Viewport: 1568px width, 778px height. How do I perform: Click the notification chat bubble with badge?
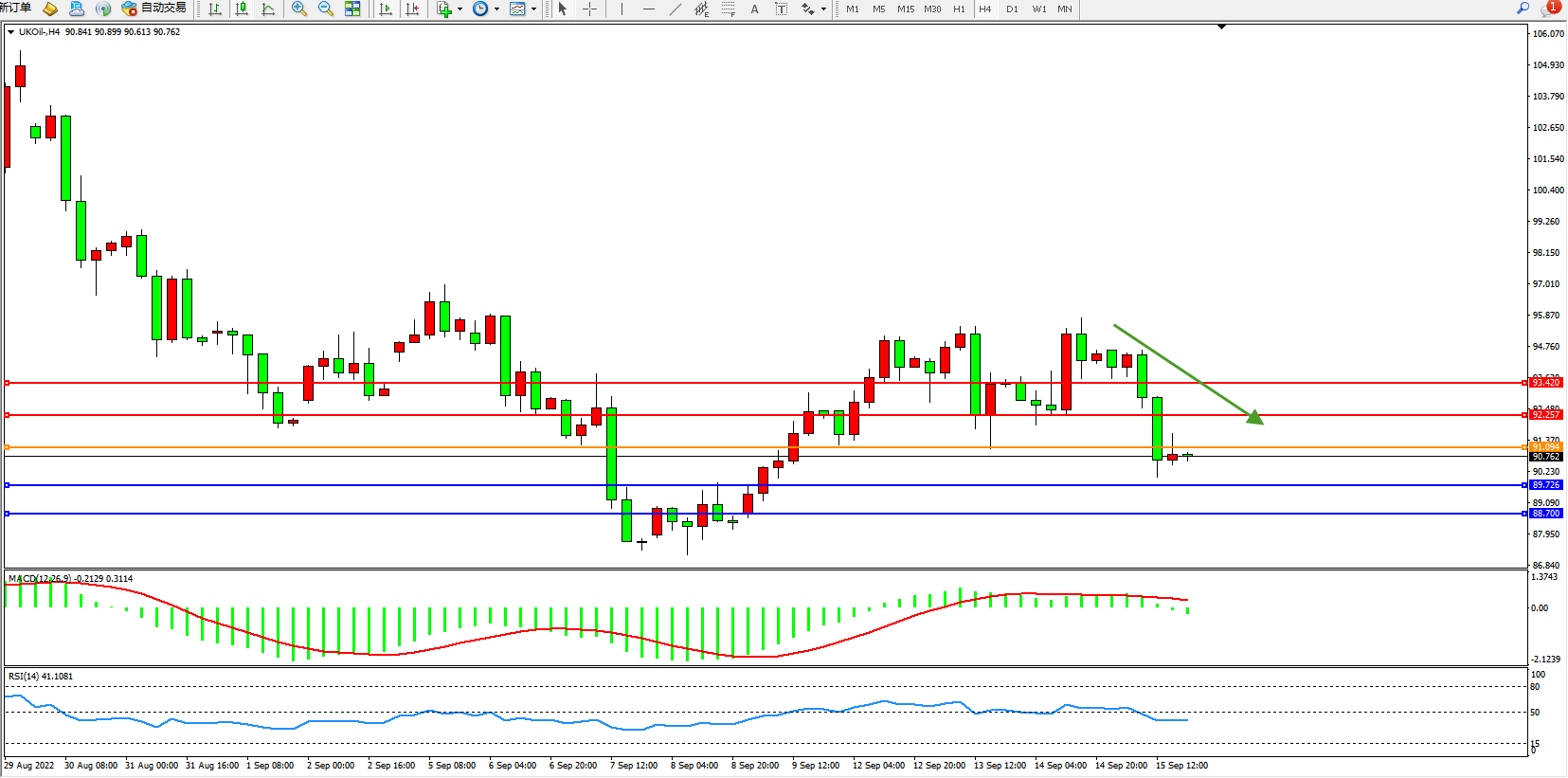click(1550, 9)
